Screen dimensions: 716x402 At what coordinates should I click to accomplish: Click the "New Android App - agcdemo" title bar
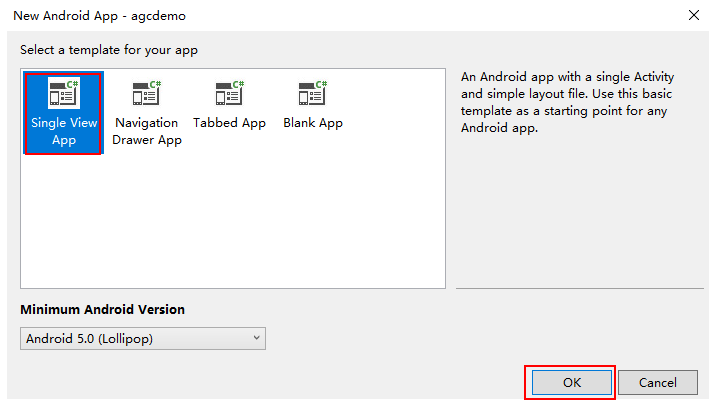pyautogui.click(x=300, y=16)
